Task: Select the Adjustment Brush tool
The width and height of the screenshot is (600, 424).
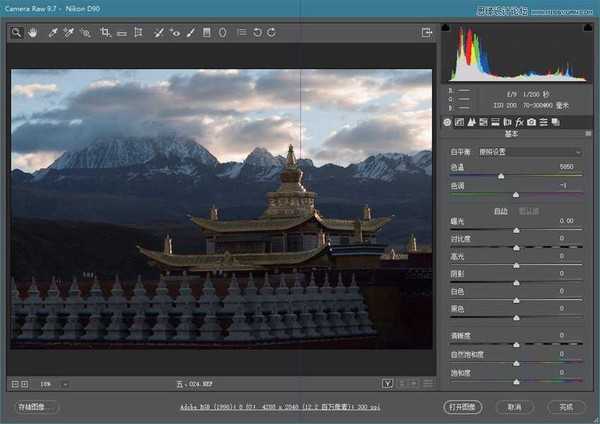Action: [190, 33]
